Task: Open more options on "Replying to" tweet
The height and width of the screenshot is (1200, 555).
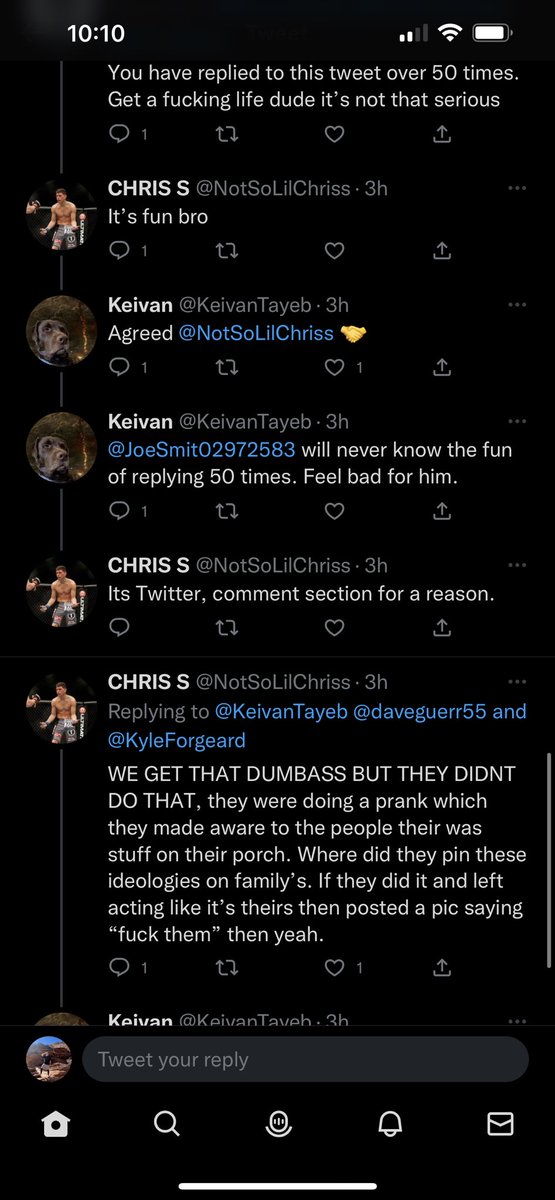Action: point(517,682)
